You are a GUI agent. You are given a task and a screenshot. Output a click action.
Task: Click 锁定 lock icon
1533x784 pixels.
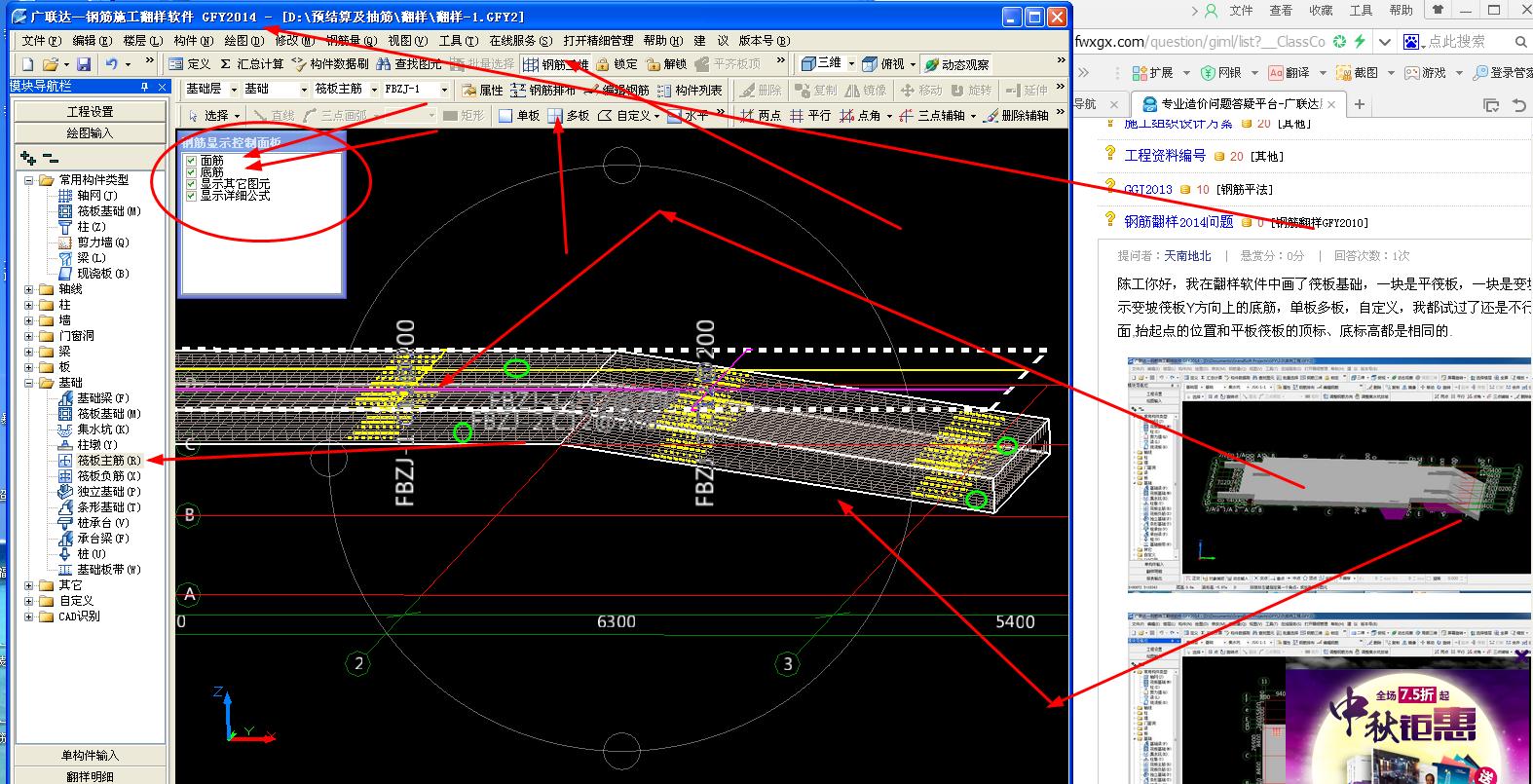point(617,64)
